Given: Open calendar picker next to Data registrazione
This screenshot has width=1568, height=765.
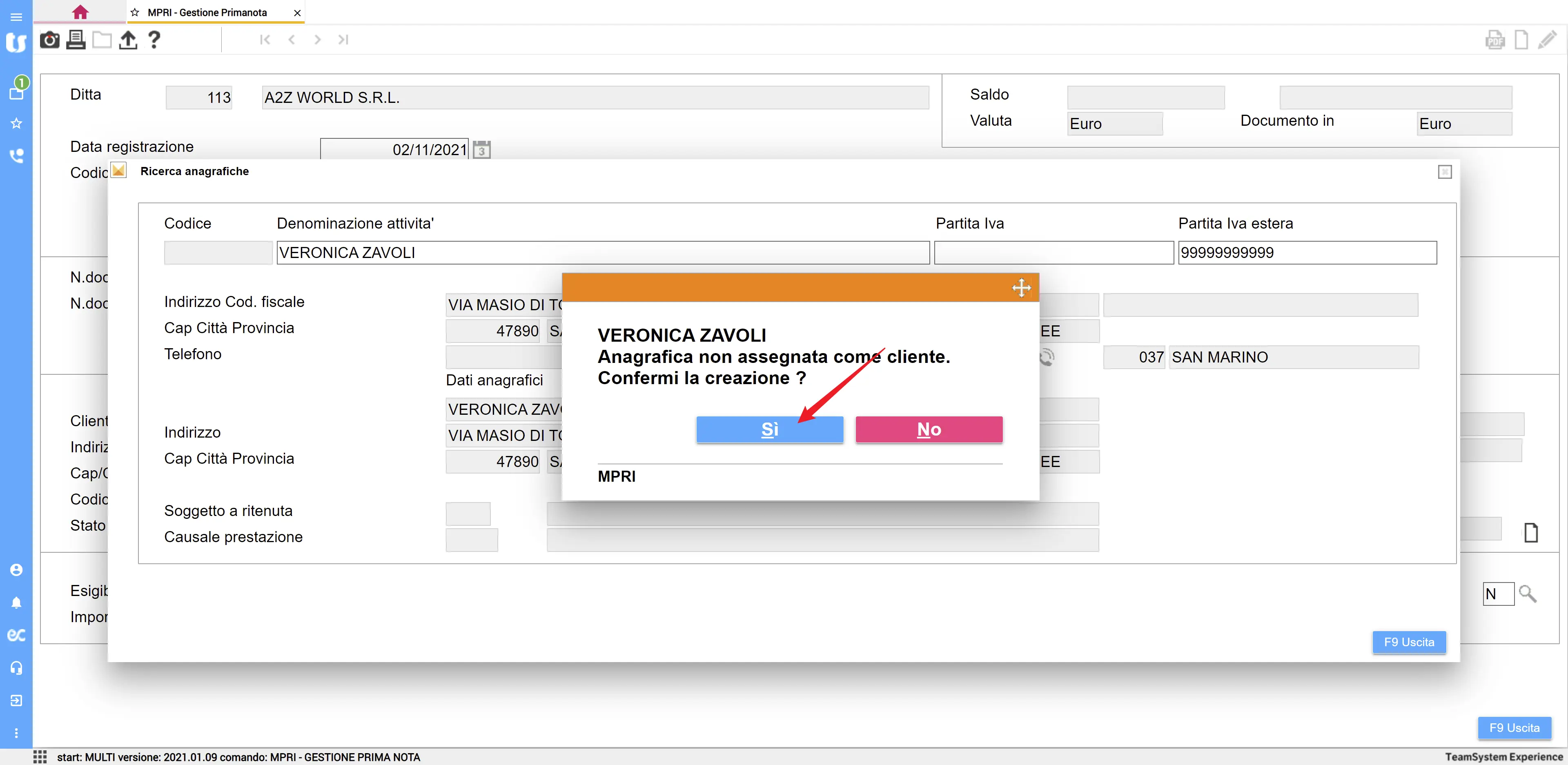Looking at the screenshot, I should point(481,150).
